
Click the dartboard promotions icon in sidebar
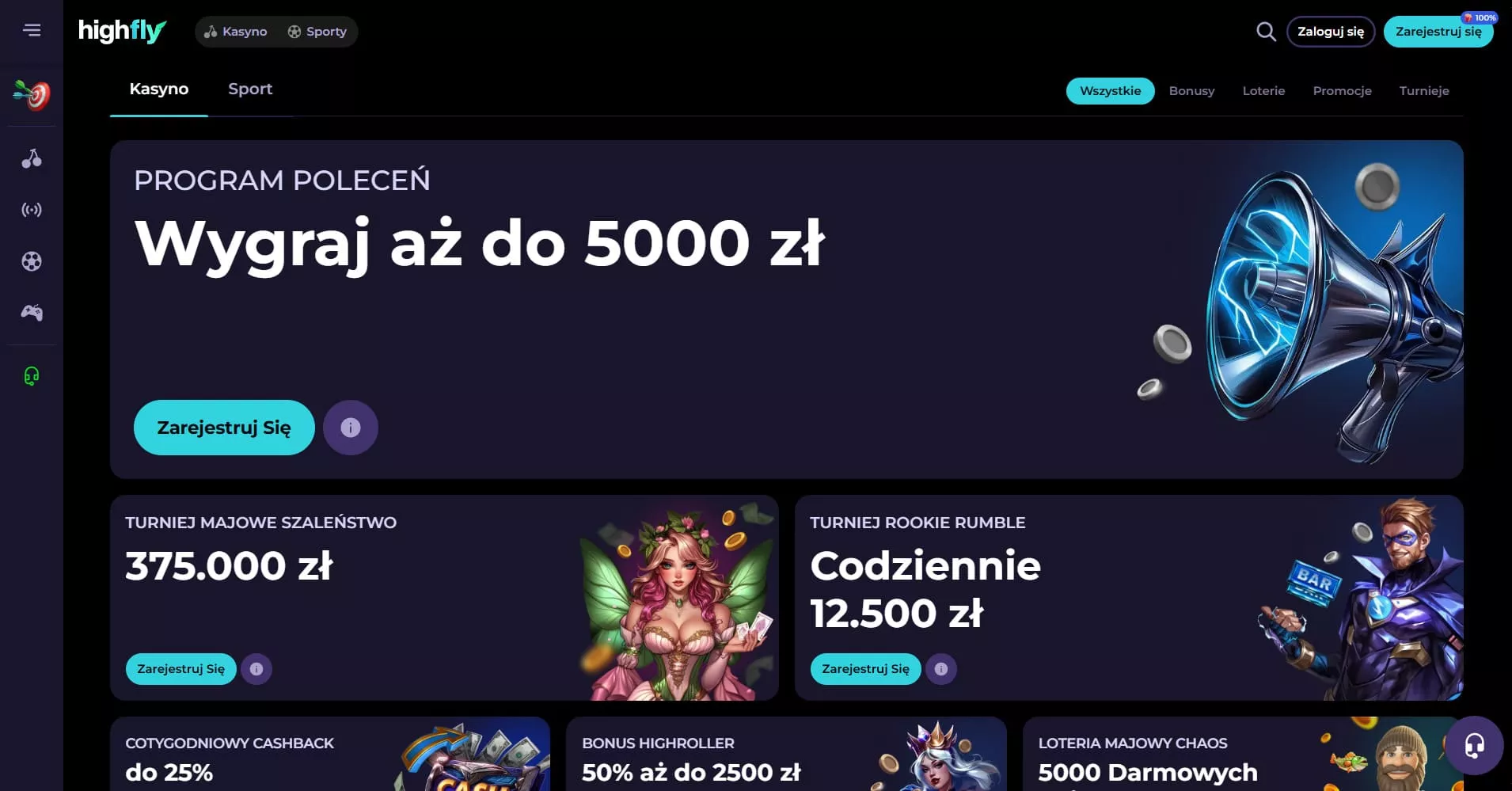(32, 95)
